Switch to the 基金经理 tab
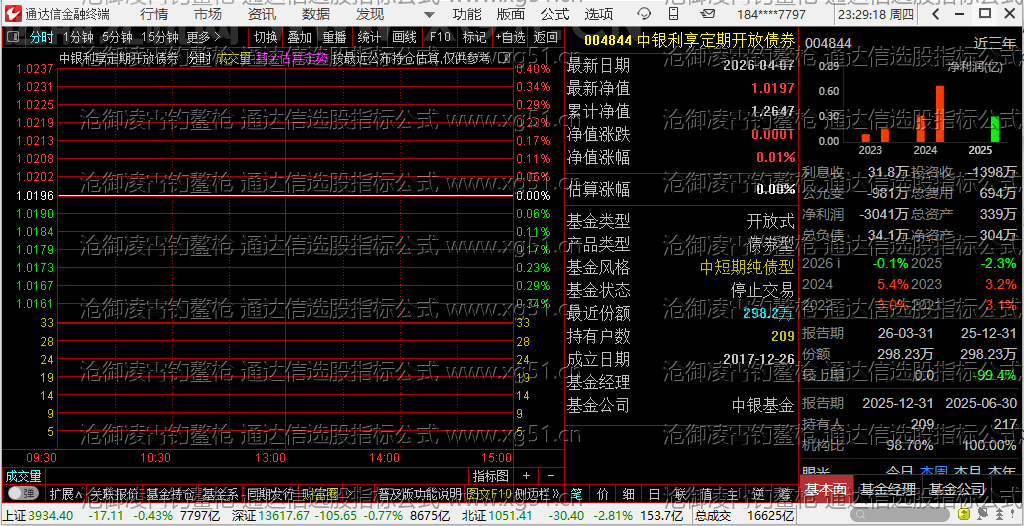 [x=888, y=489]
